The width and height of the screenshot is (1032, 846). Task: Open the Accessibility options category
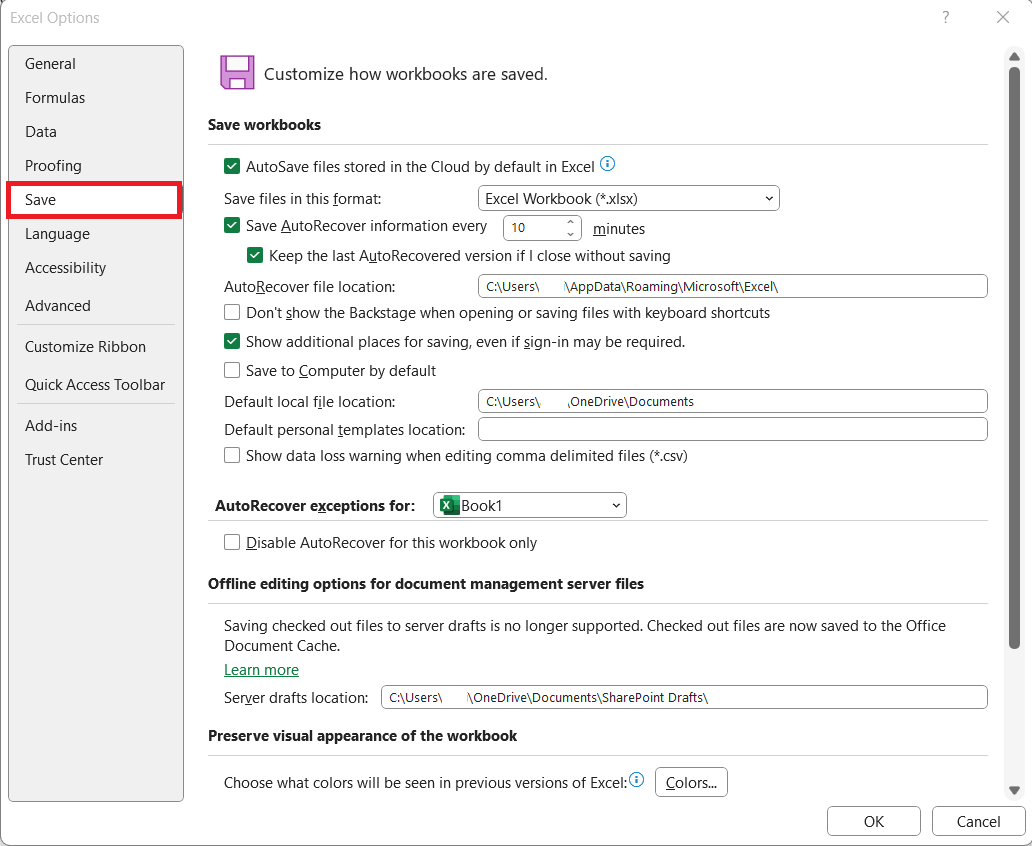(95, 268)
